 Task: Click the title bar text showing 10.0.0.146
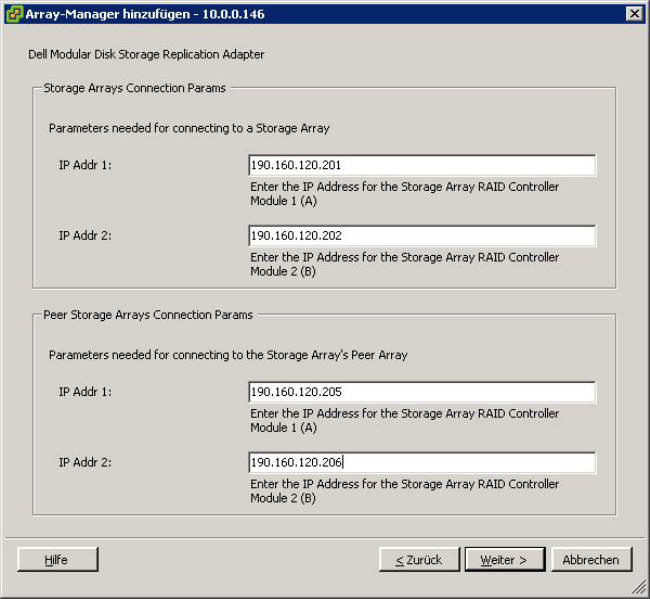coord(208,13)
